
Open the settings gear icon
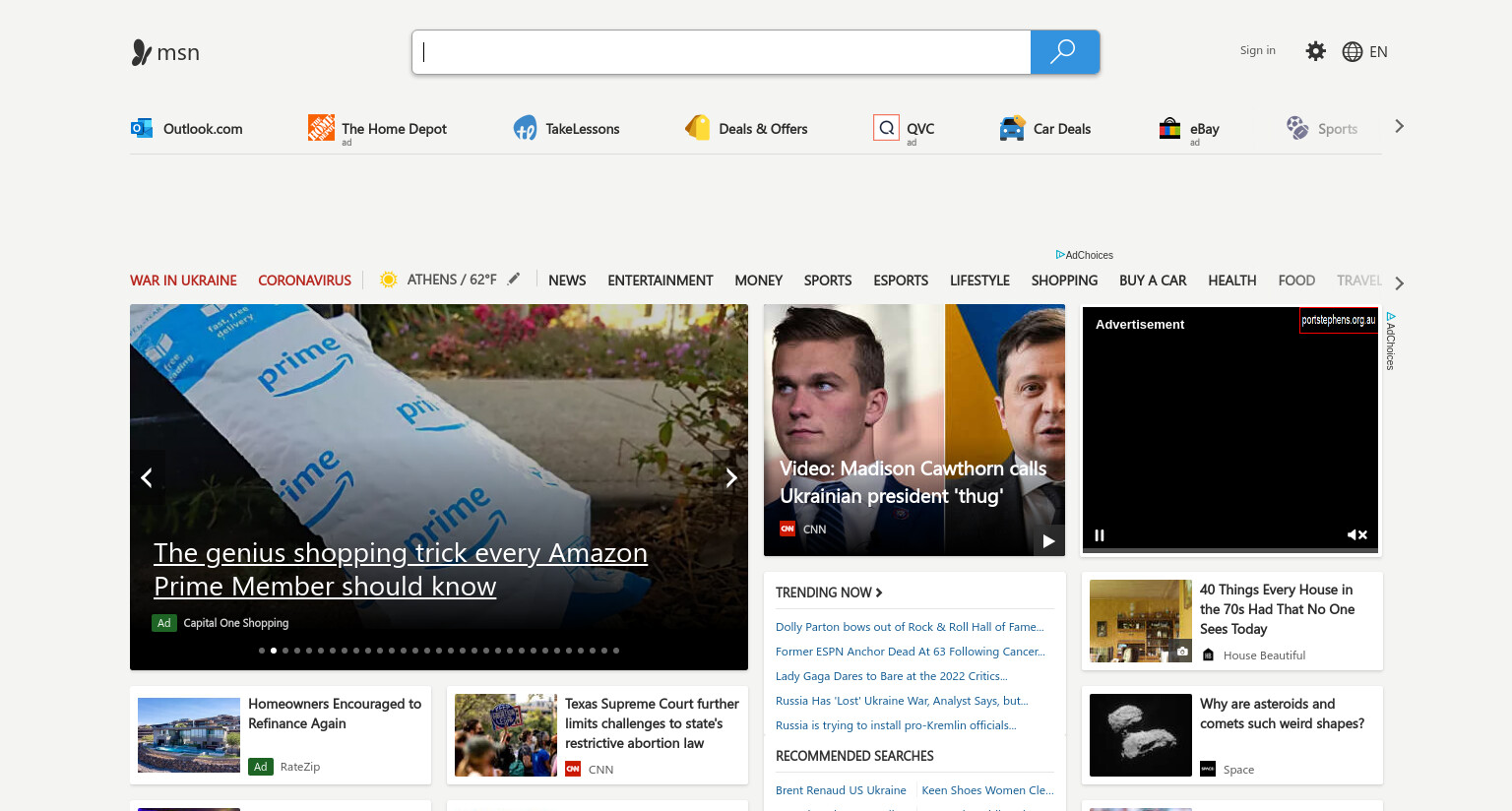(x=1315, y=51)
